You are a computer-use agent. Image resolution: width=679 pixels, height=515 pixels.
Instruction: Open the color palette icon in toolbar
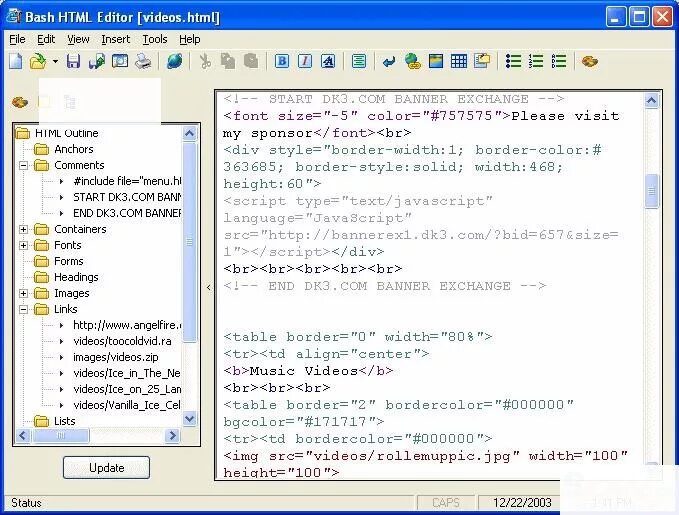click(x=589, y=61)
